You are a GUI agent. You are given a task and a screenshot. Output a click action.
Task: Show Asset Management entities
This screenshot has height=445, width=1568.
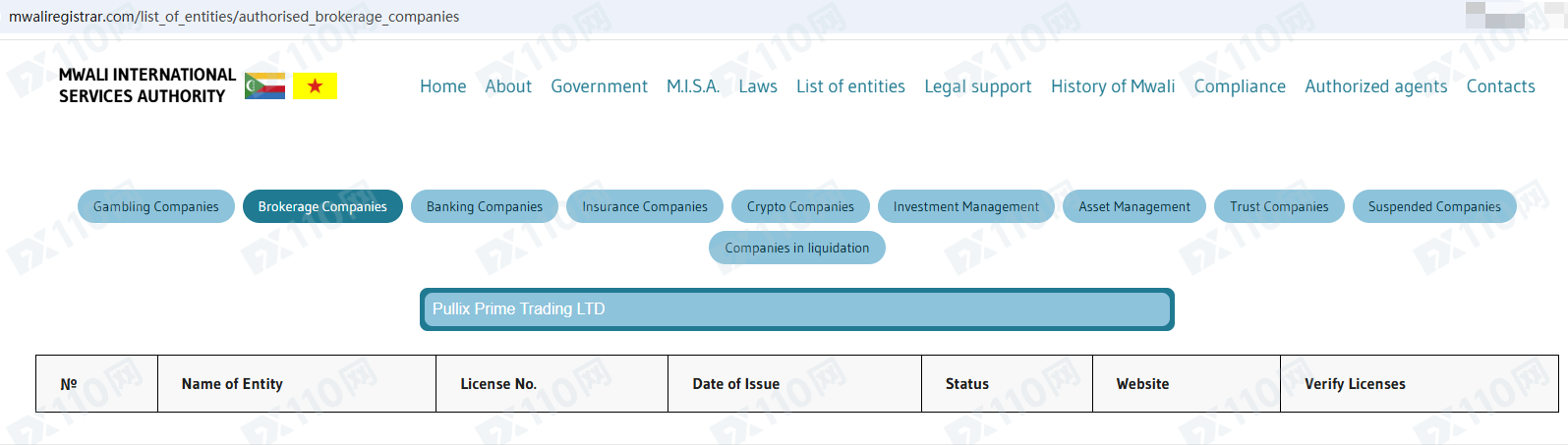[1134, 206]
